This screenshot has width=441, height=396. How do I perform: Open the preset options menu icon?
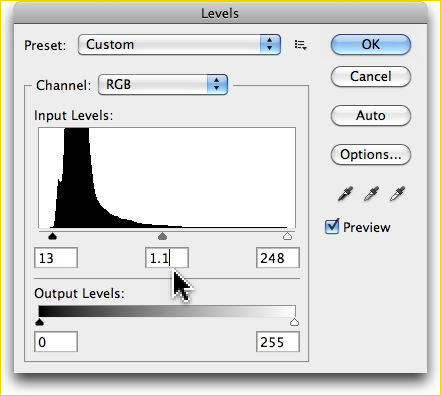(x=301, y=45)
